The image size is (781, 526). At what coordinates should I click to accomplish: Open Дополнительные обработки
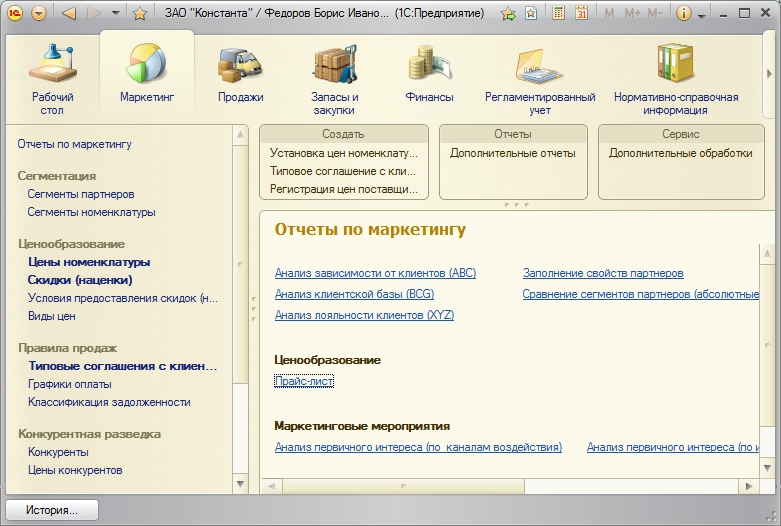[x=680, y=153]
